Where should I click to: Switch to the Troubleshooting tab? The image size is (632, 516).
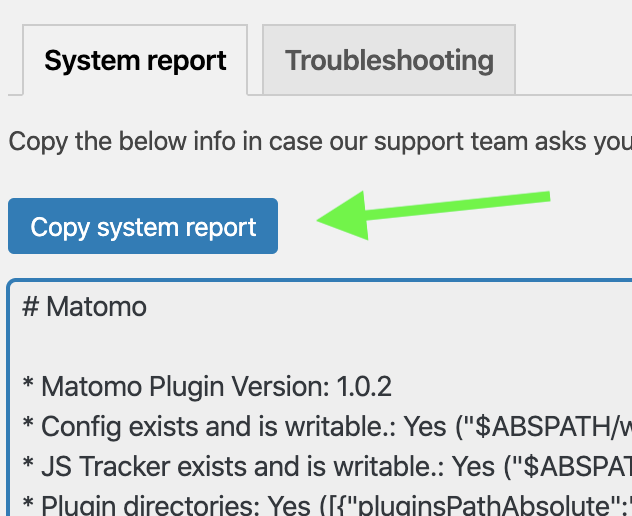pyautogui.click(x=389, y=60)
